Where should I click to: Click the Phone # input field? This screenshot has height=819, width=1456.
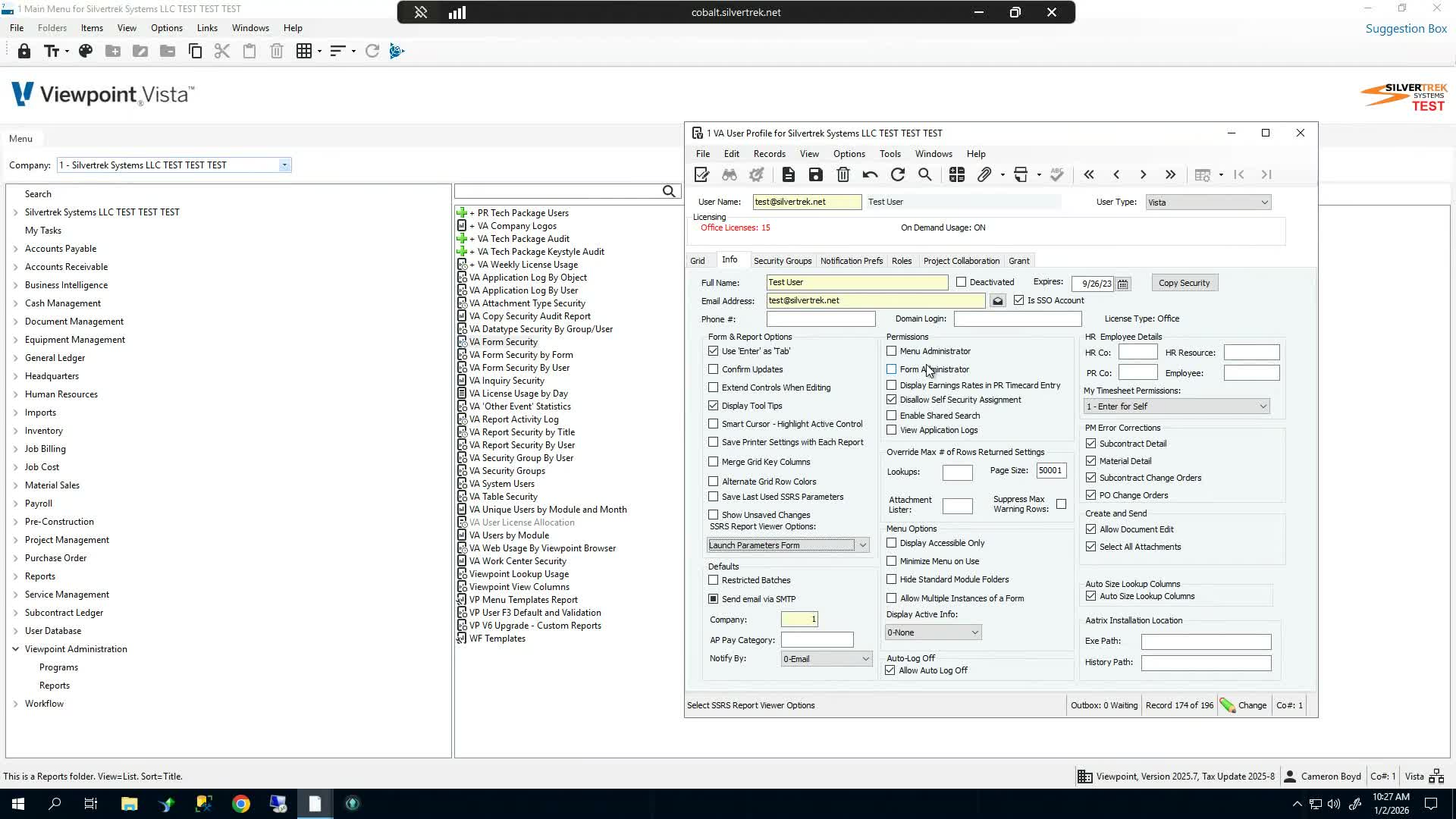tap(821, 319)
